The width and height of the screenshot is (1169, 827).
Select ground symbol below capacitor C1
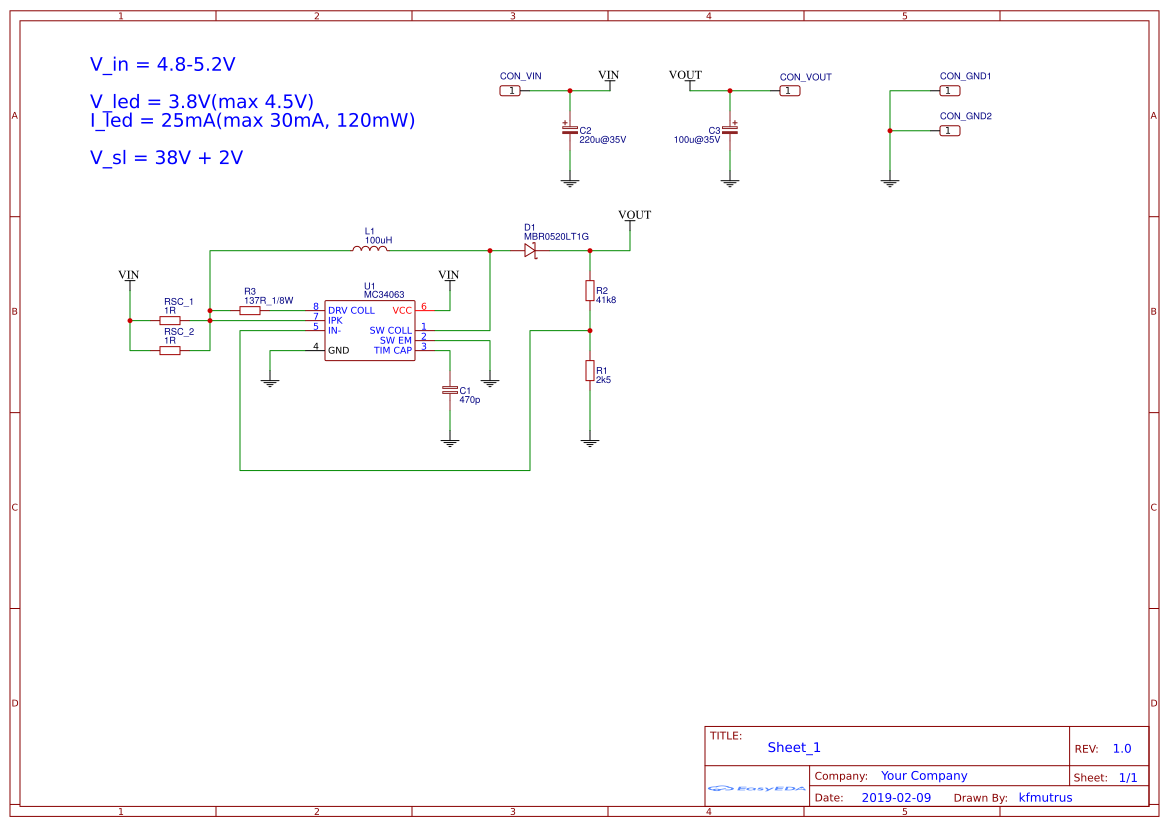coord(450,443)
